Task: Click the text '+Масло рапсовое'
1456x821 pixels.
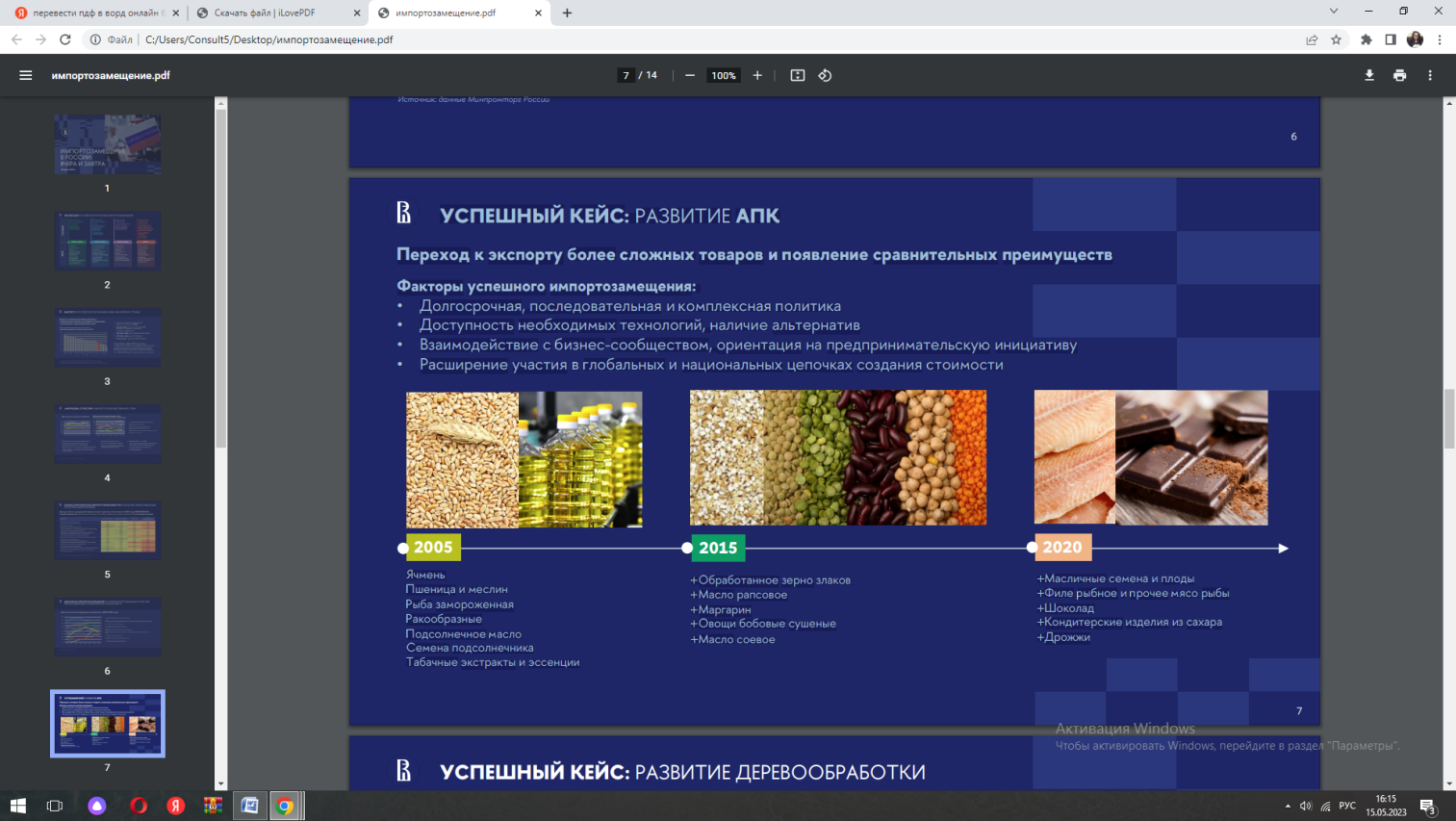Action: click(739, 595)
